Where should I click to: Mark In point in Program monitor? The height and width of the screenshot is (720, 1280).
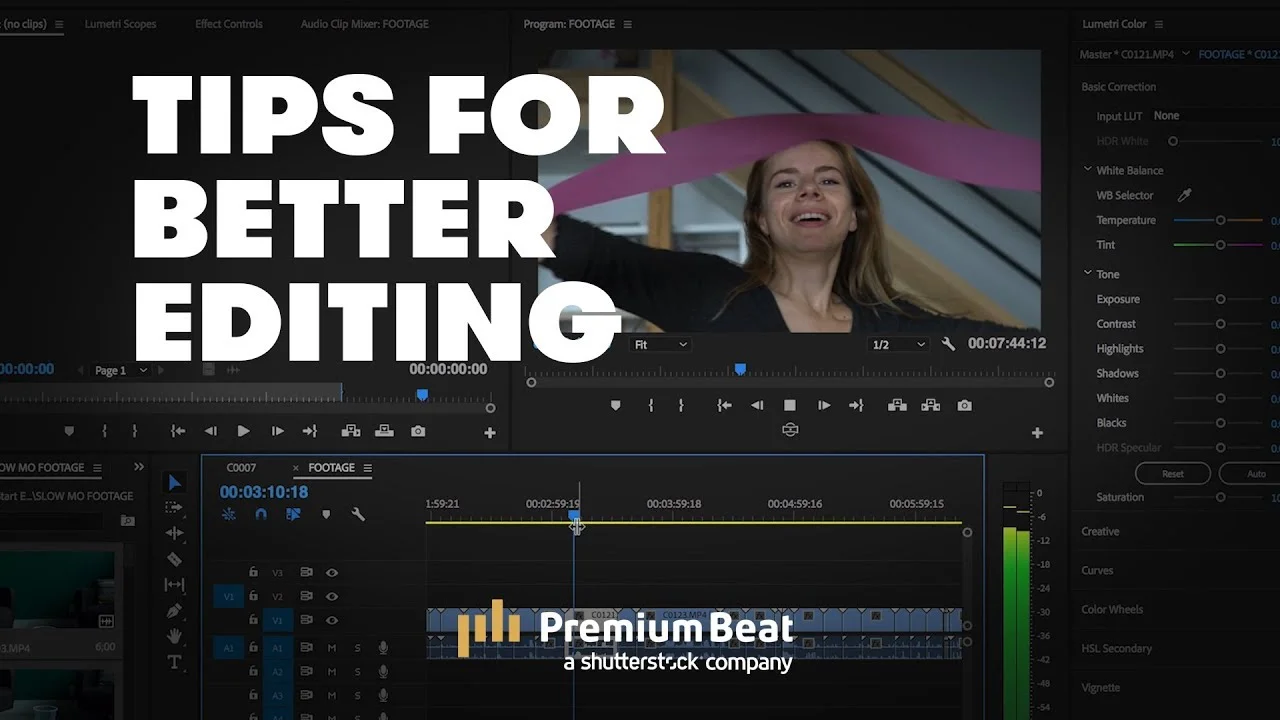[650, 405]
